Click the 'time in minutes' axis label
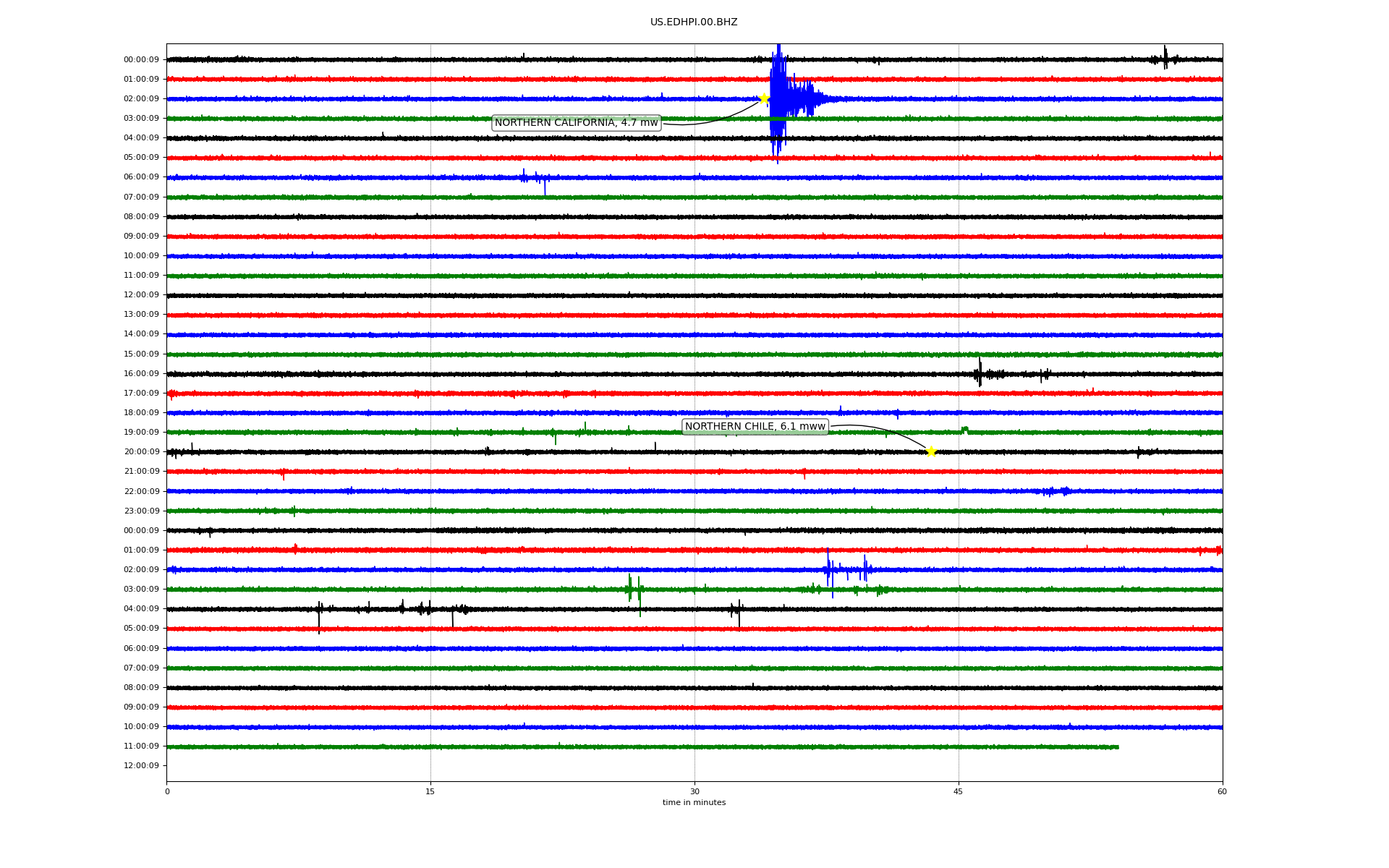 pyautogui.click(x=694, y=803)
